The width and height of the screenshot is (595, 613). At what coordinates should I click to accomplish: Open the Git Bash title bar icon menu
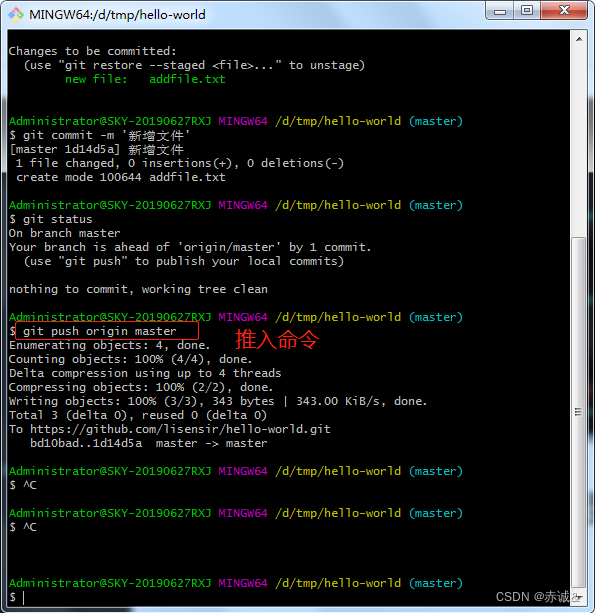[x=16, y=15]
